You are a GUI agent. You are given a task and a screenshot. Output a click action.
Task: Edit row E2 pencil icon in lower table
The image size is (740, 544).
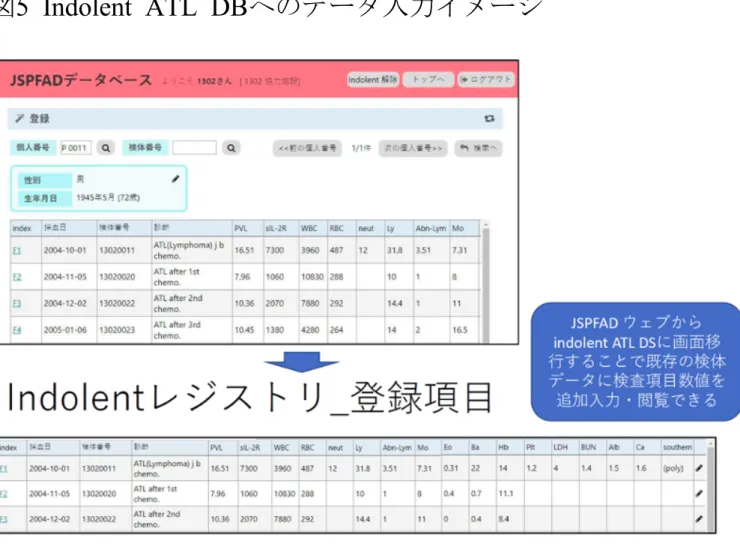[699, 494]
